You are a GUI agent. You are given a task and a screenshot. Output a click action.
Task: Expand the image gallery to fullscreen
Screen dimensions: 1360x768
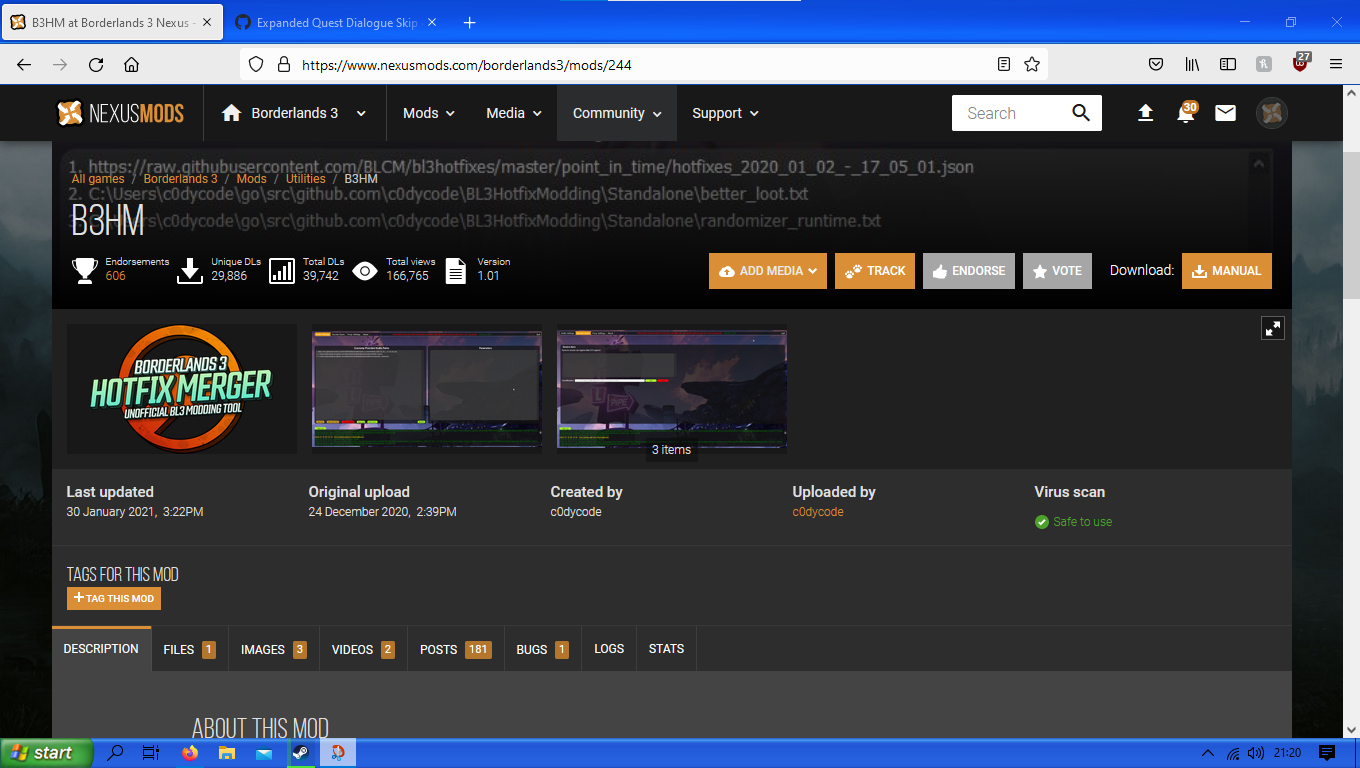click(1272, 328)
